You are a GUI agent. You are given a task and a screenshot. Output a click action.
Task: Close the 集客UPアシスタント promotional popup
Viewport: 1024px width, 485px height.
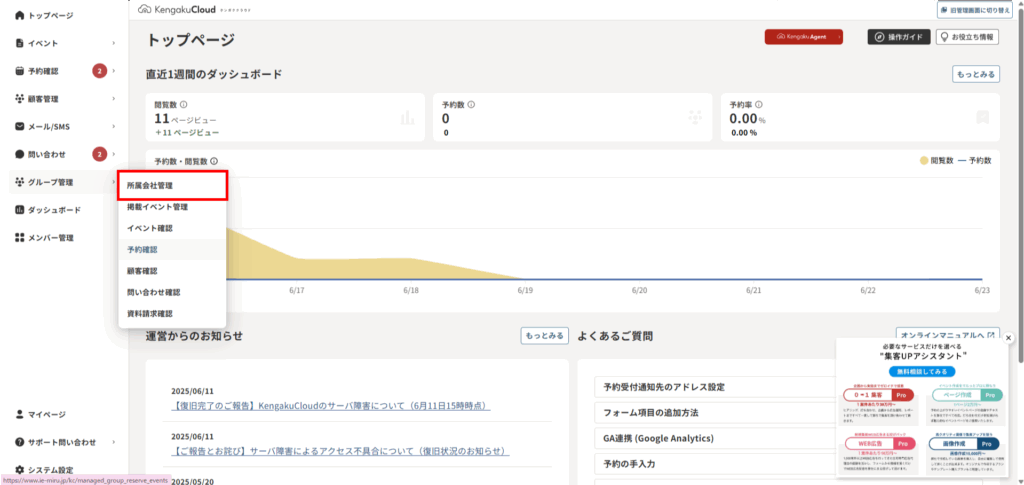[x=1008, y=338]
